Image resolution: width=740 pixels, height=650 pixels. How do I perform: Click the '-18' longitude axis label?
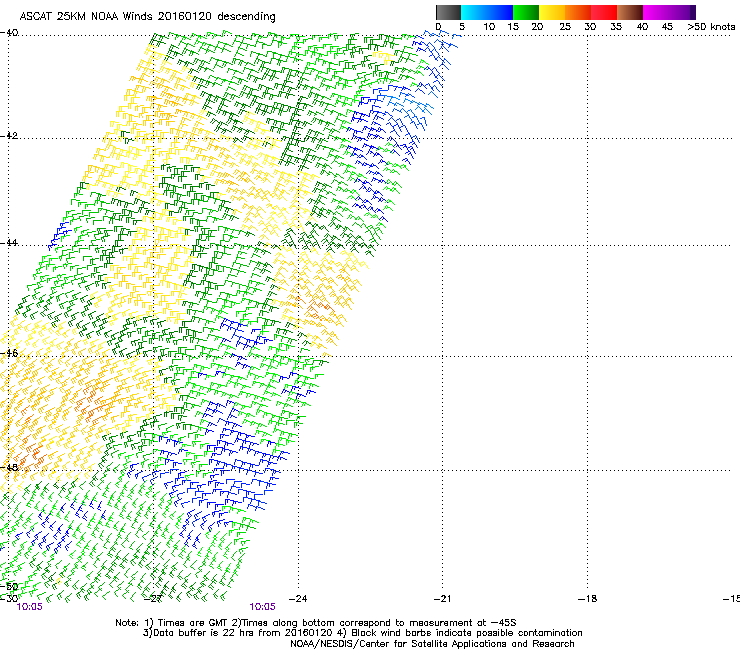pyautogui.click(x=587, y=599)
